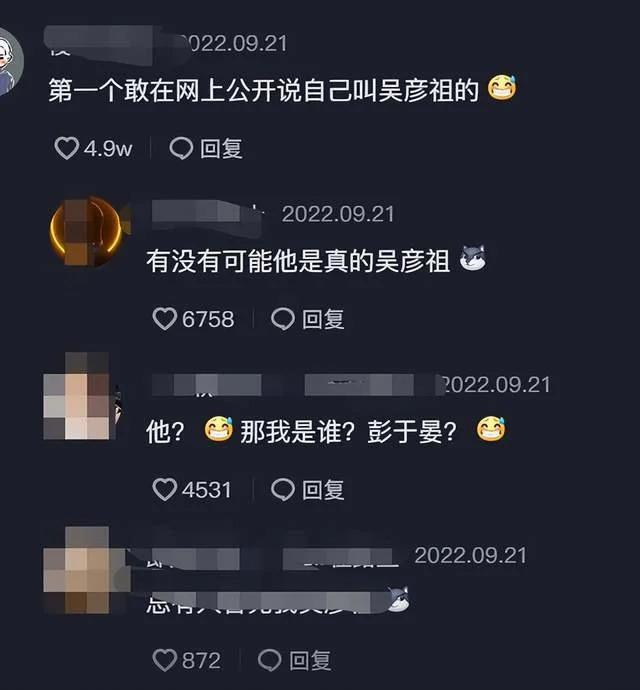Tap the heart icon next to 872

(x=165, y=660)
